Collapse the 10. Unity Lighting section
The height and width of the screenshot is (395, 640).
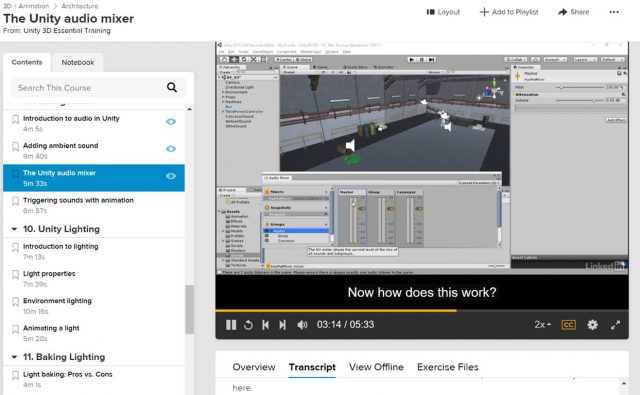[14, 229]
